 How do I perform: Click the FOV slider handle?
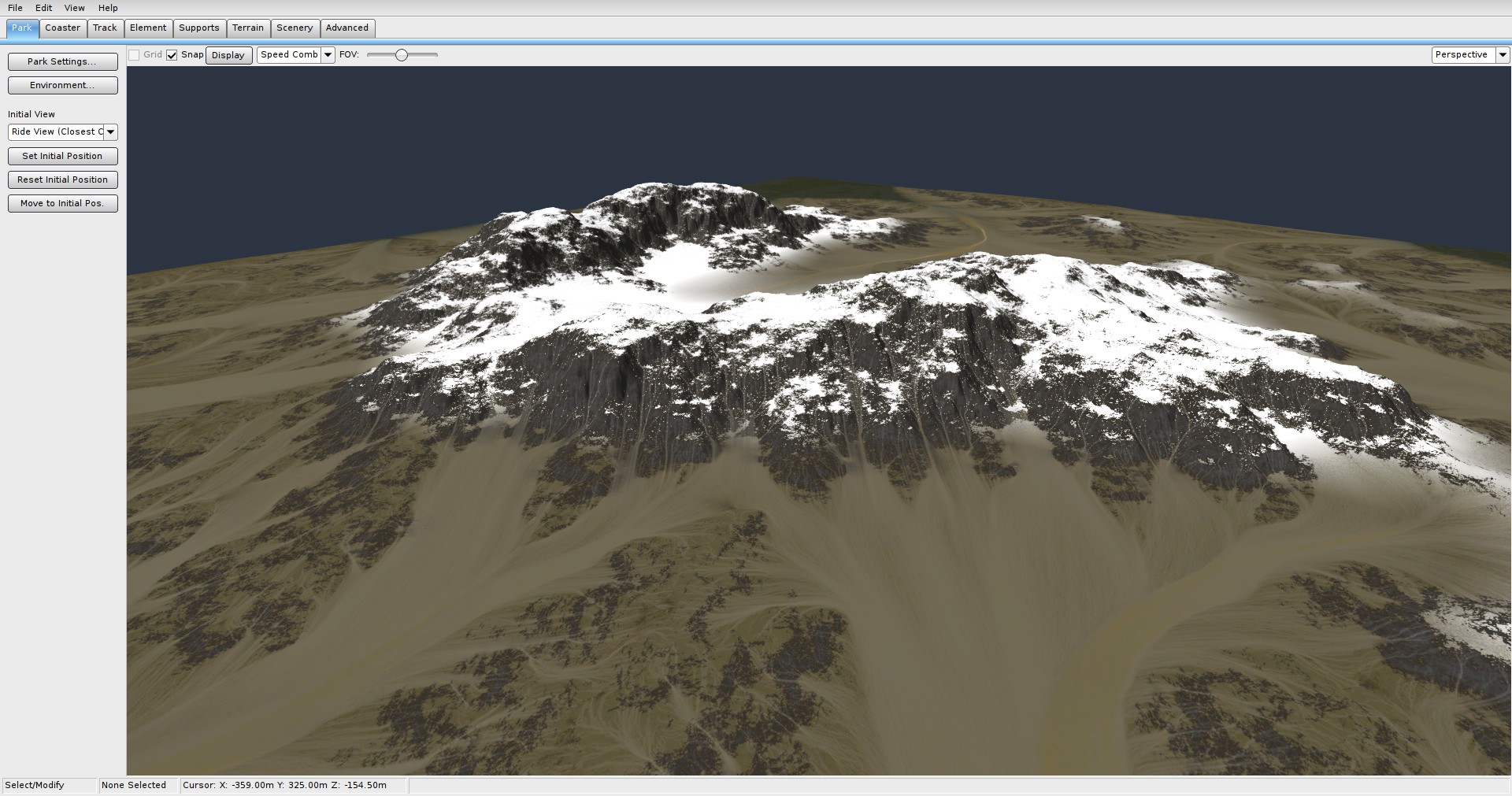click(402, 55)
